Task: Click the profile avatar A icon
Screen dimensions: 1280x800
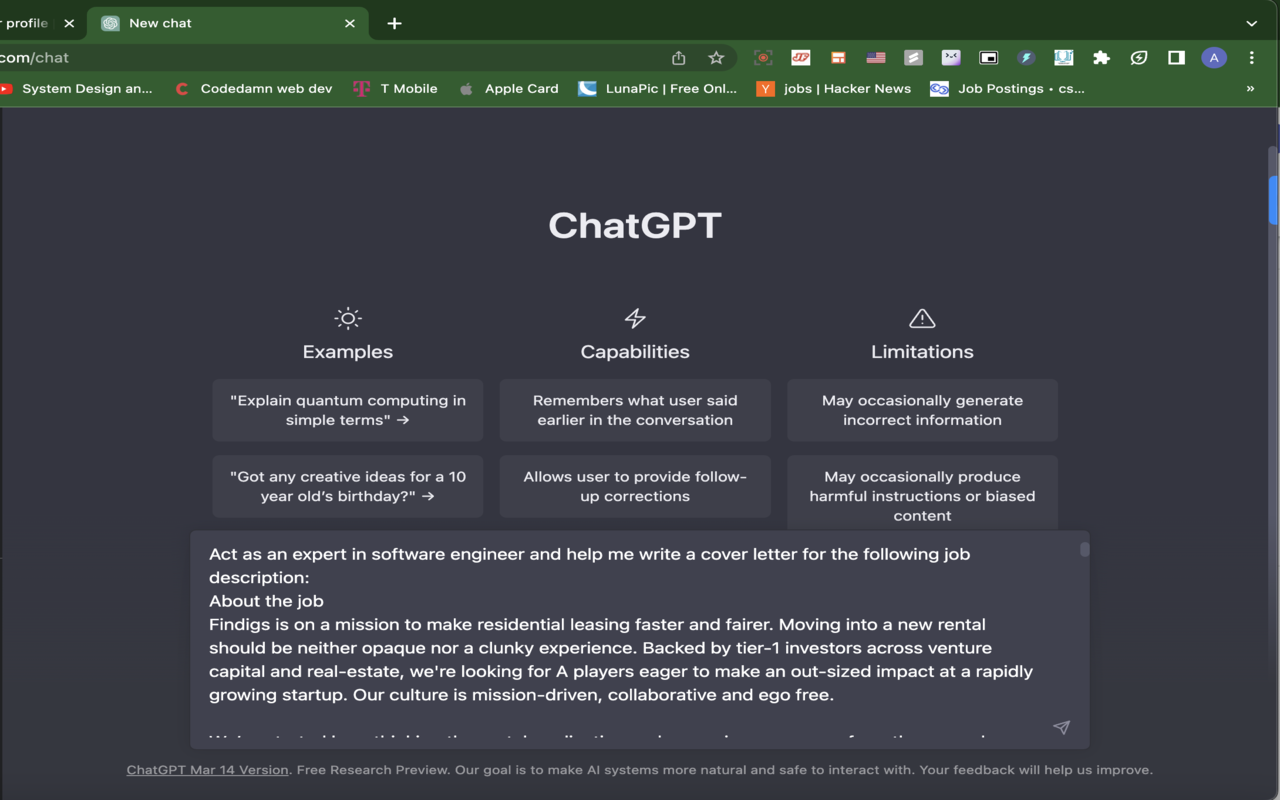Action: pos(1213,57)
